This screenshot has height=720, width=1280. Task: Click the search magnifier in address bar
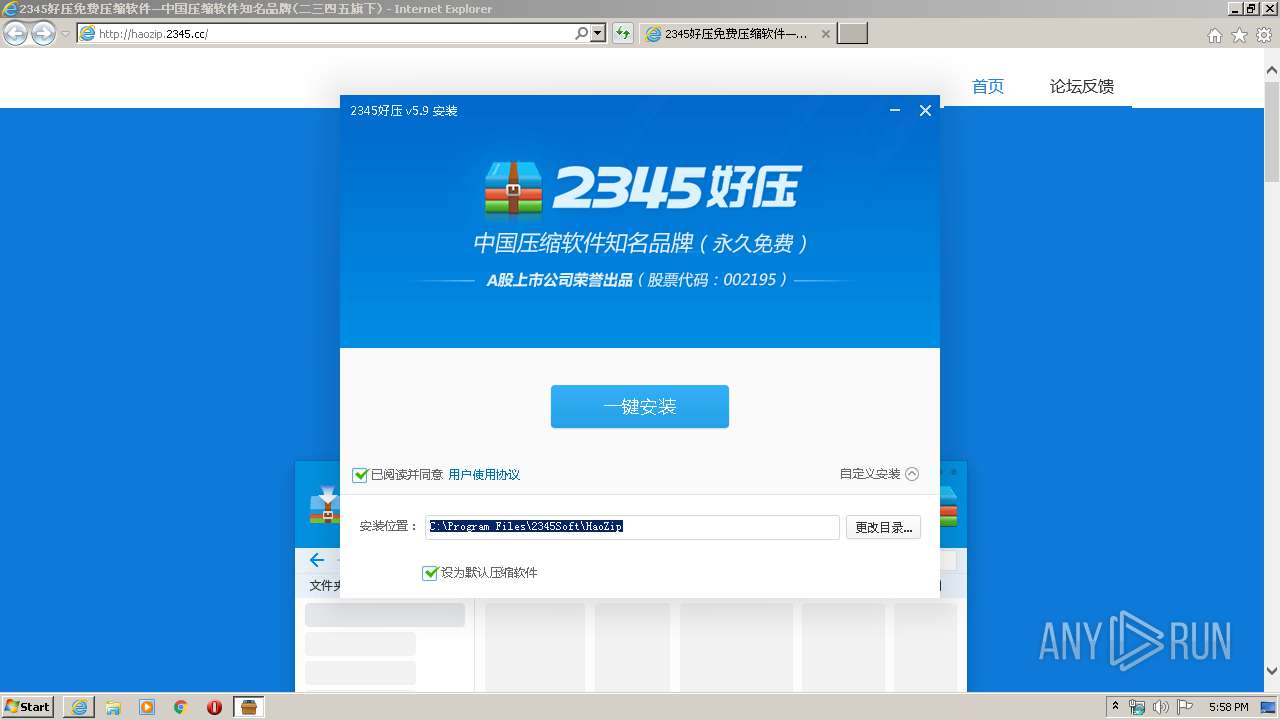(x=582, y=33)
